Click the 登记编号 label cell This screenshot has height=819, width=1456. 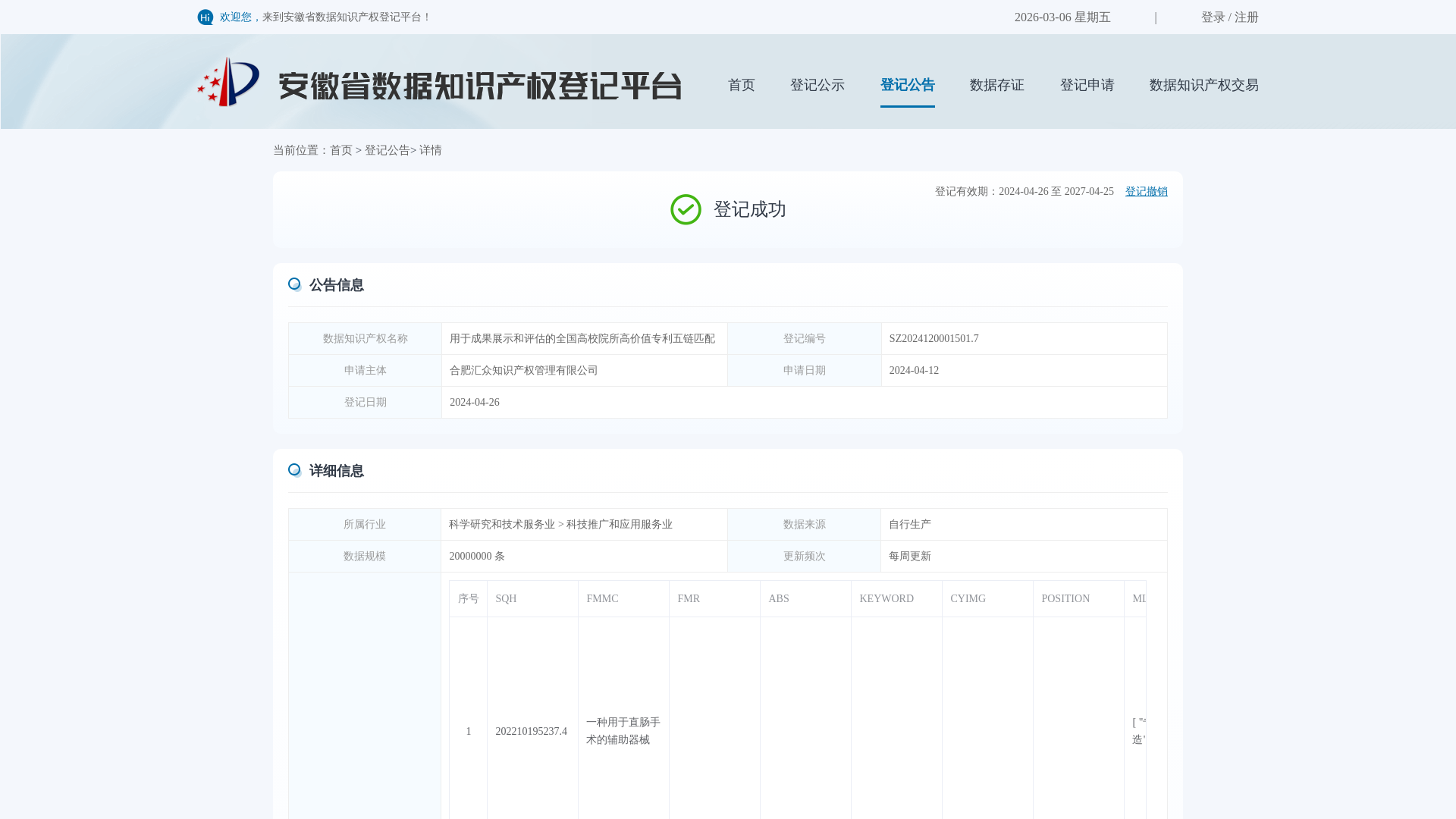804,339
